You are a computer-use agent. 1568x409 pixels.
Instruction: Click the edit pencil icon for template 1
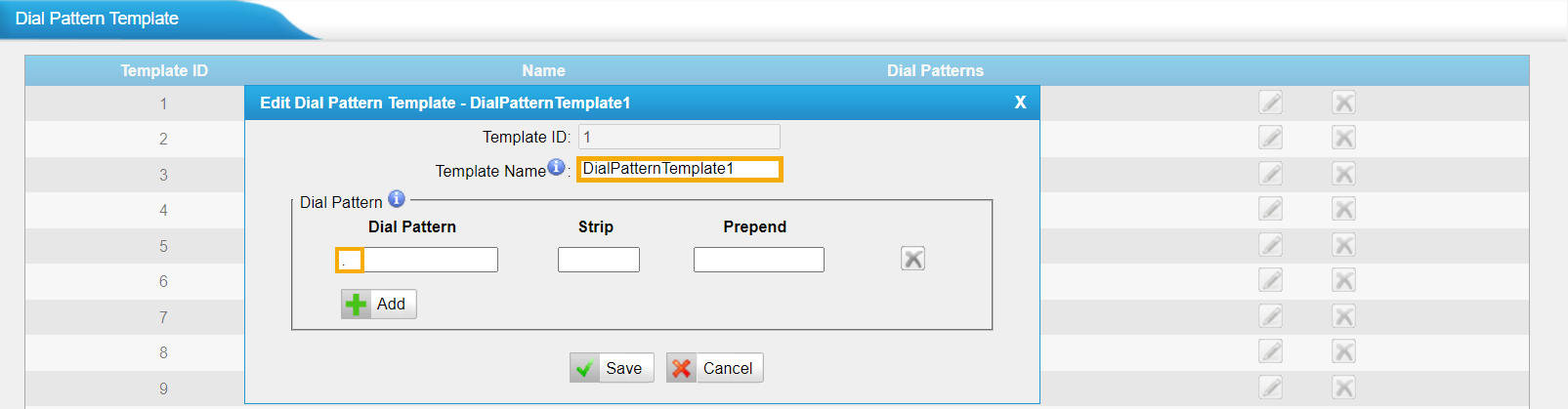click(x=1270, y=102)
